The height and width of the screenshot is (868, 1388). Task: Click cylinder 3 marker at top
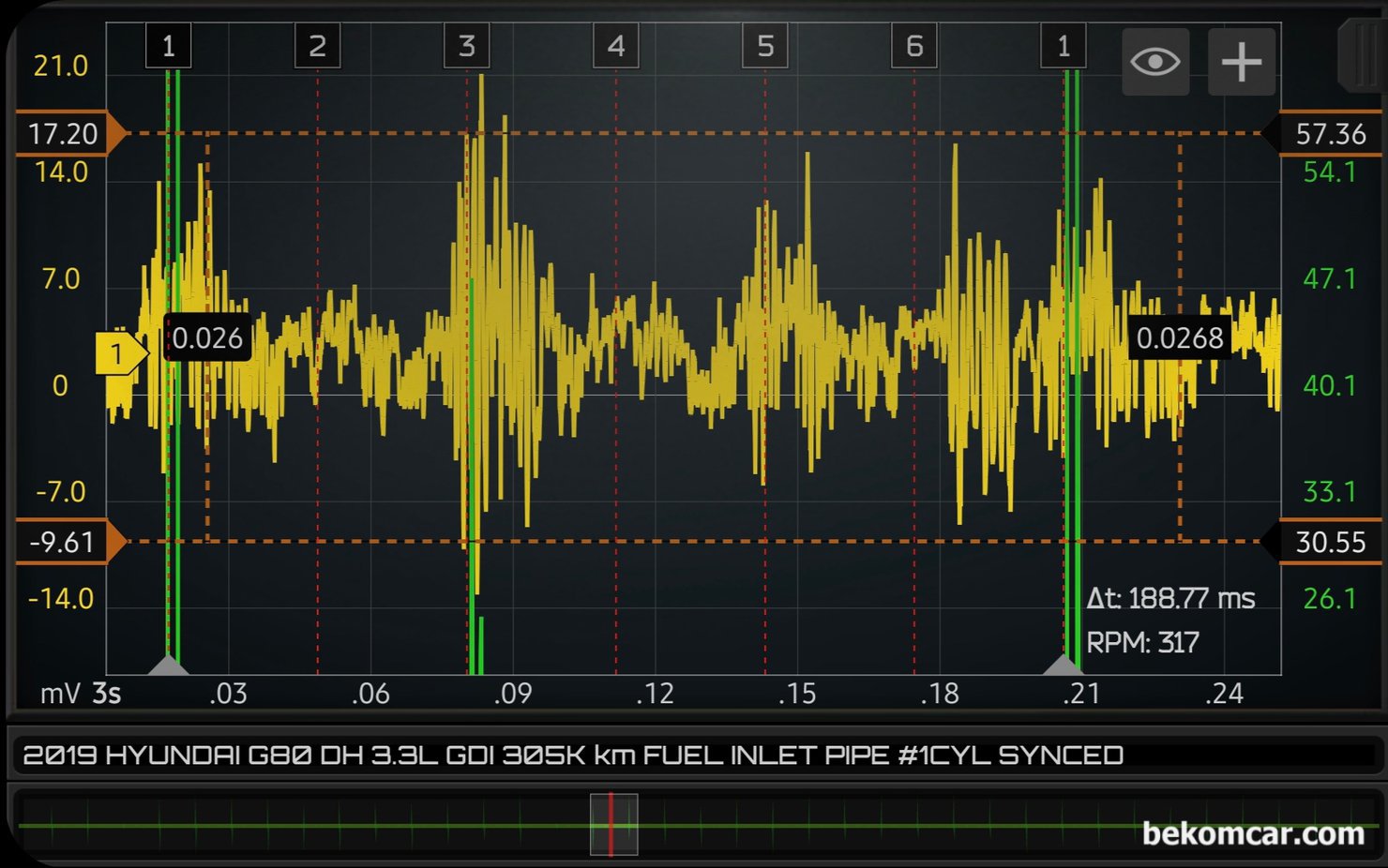(x=466, y=46)
